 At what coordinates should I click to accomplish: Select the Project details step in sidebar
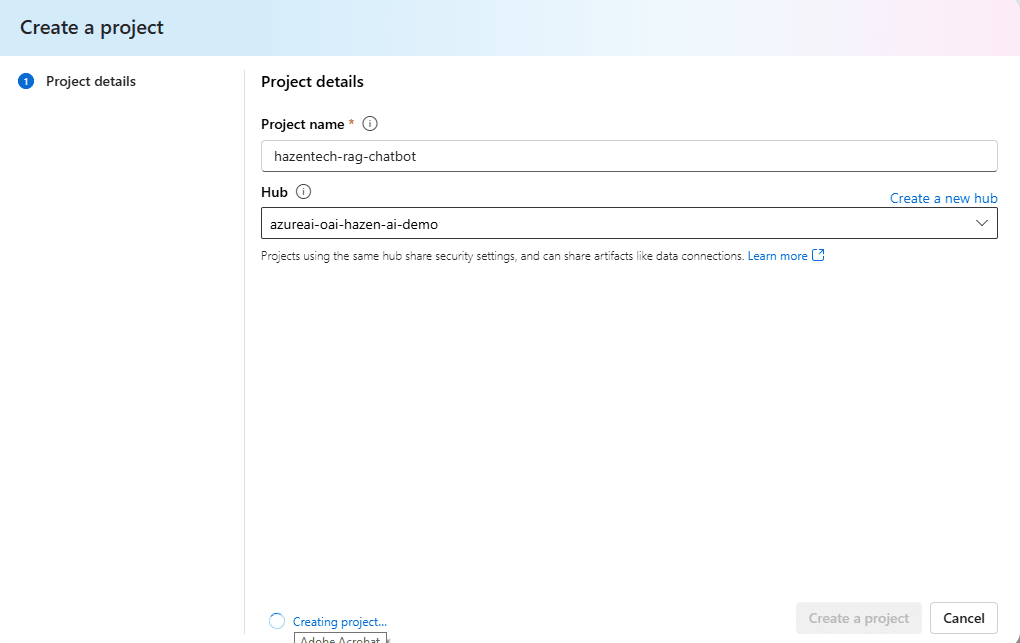coord(91,82)
